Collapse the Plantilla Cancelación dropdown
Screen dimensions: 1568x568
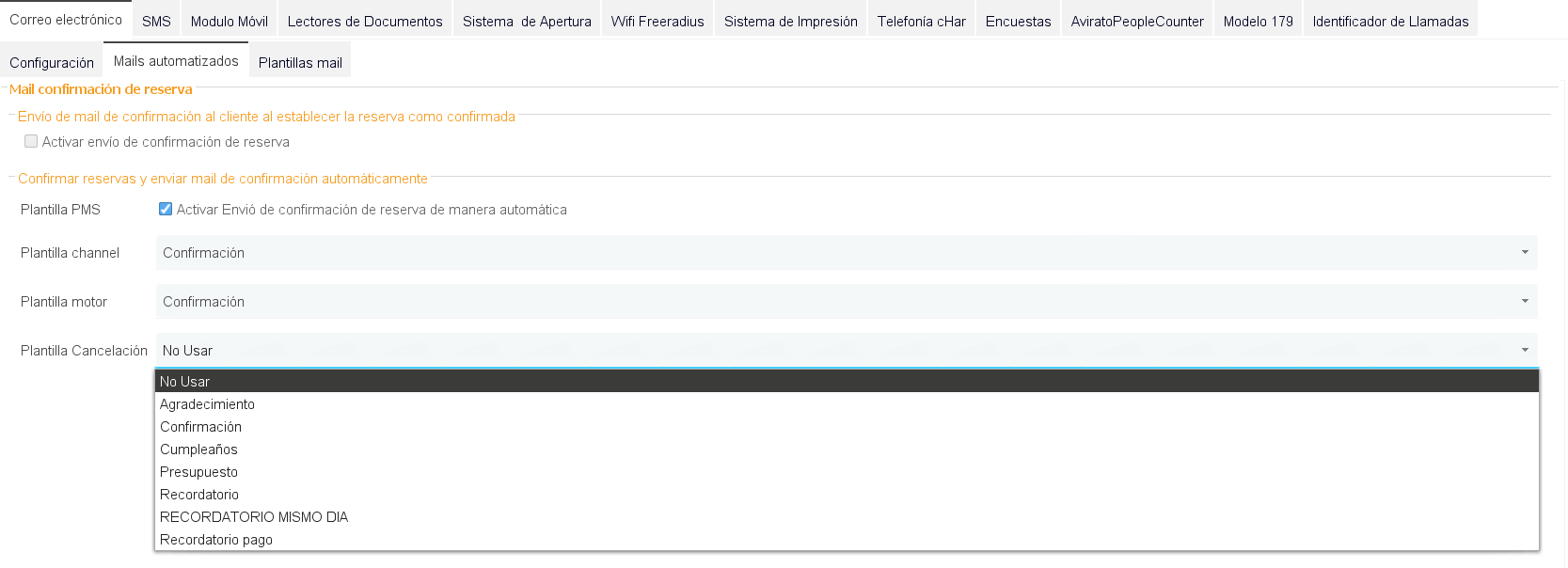847,350
